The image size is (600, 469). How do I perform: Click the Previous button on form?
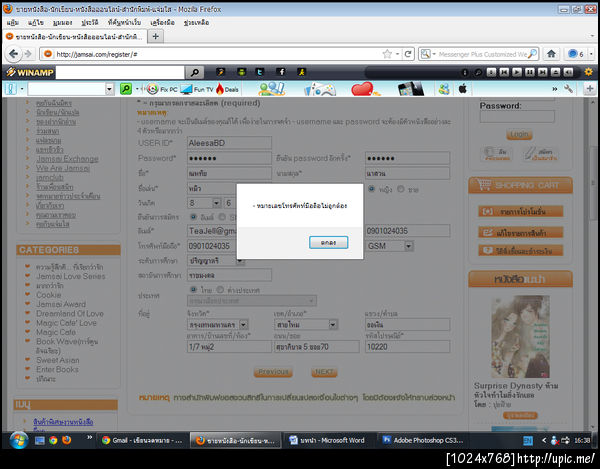(x=273, y=371)
